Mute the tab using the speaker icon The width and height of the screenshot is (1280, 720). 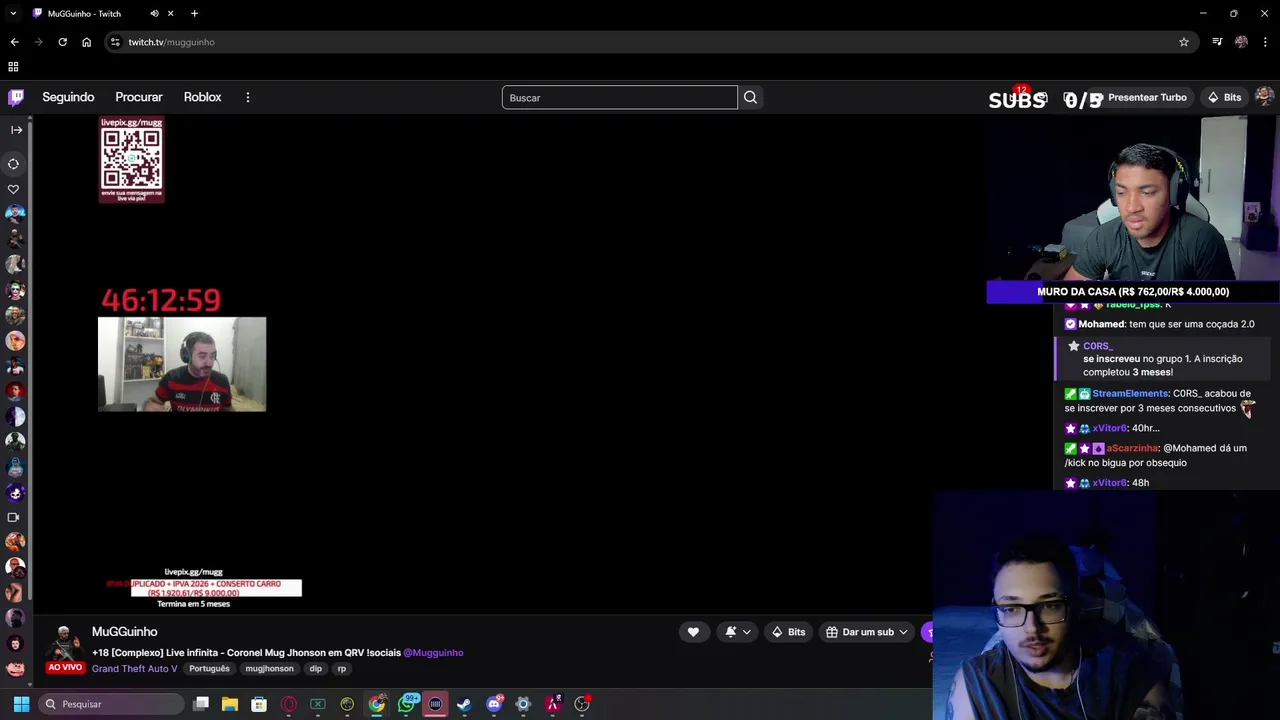click(154, 13)
